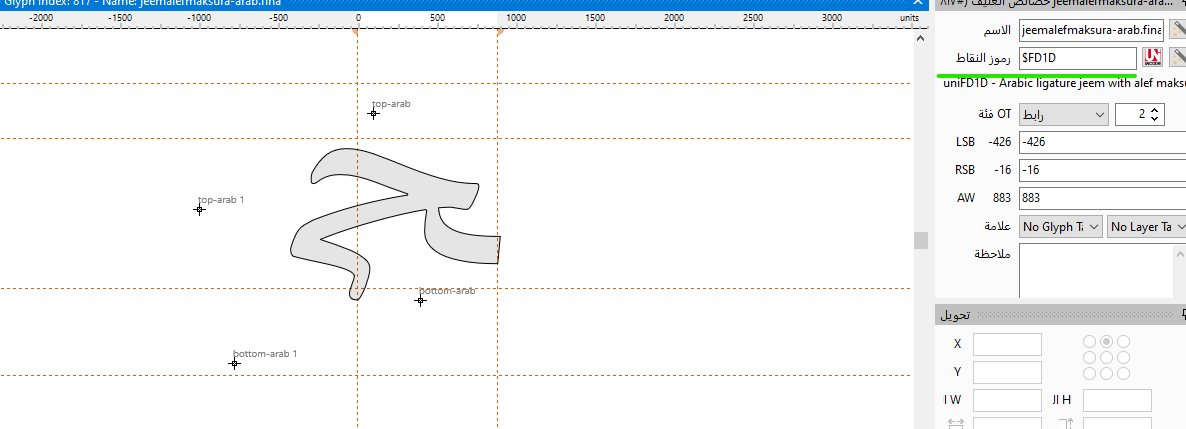This screenshot has height=429, width=1186.
Task: Select the top-arab 1 anchor marker
Action: 200,209
